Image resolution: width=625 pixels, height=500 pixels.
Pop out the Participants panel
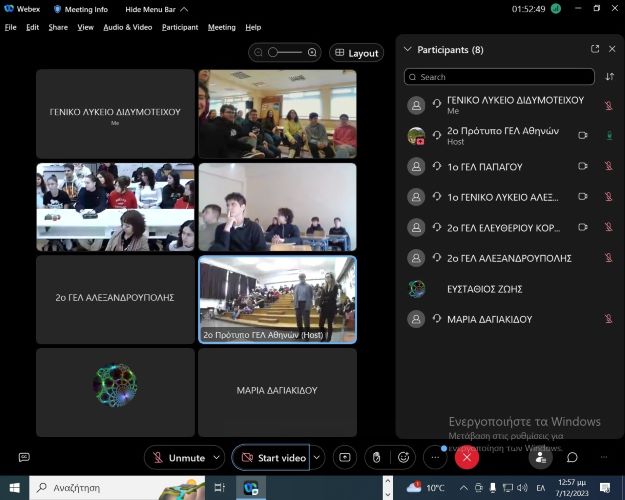point(595,49)
